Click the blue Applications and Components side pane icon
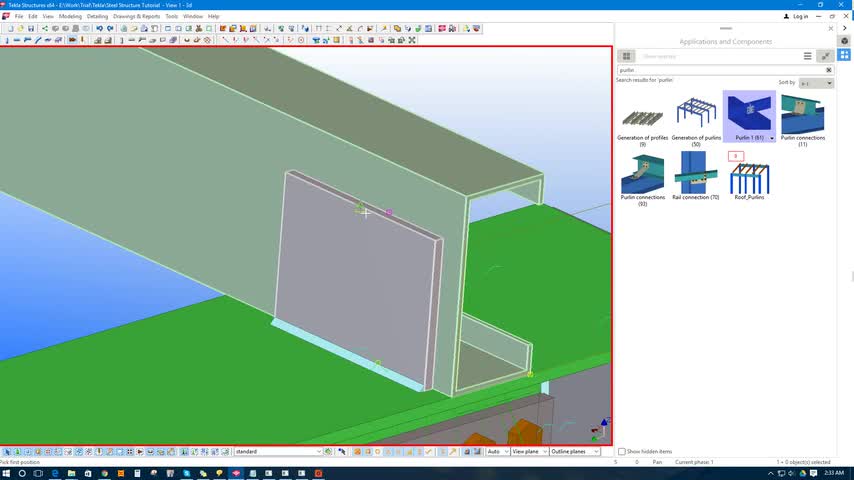854x480 pixels. tap(844, 54)
